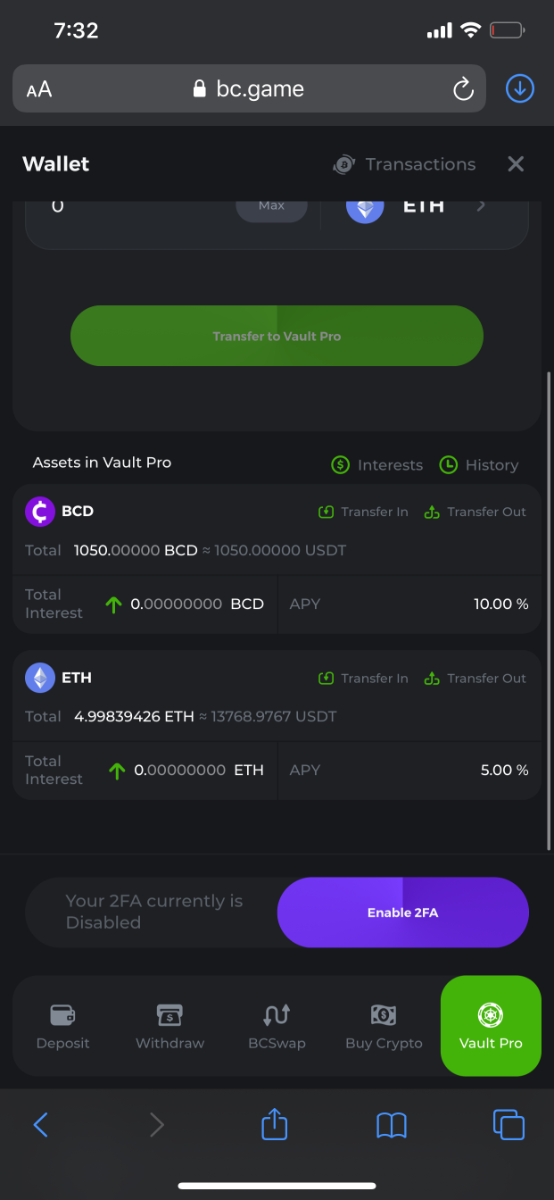Open Transactions from the wallet header
Viewport: 554px width, 1200px height.
tap(405, 164)
